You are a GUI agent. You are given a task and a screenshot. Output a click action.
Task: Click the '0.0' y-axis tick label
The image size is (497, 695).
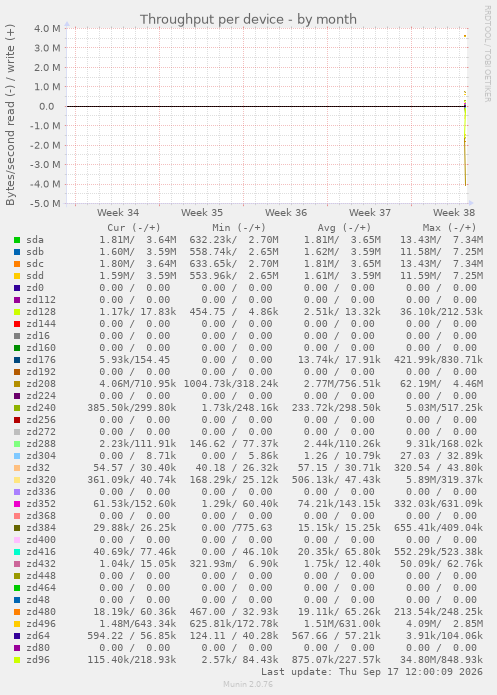47,106
